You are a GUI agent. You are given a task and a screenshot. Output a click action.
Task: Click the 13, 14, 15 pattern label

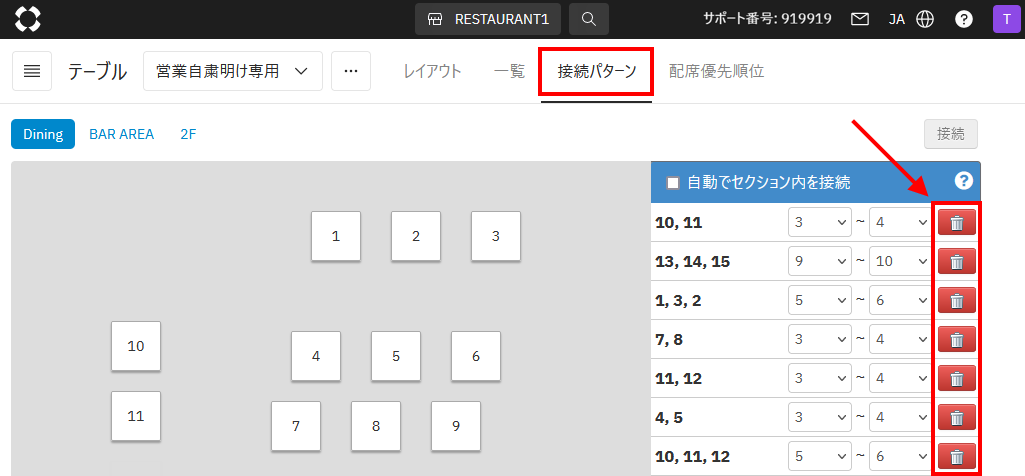692,262
